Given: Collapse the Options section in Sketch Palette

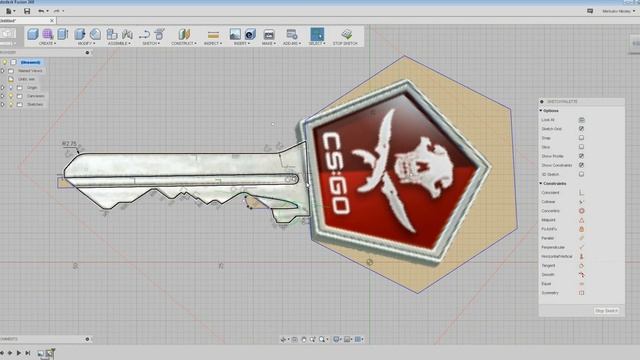Looking at the screenshot, I should pyautogui.click(x=541, y=111).
